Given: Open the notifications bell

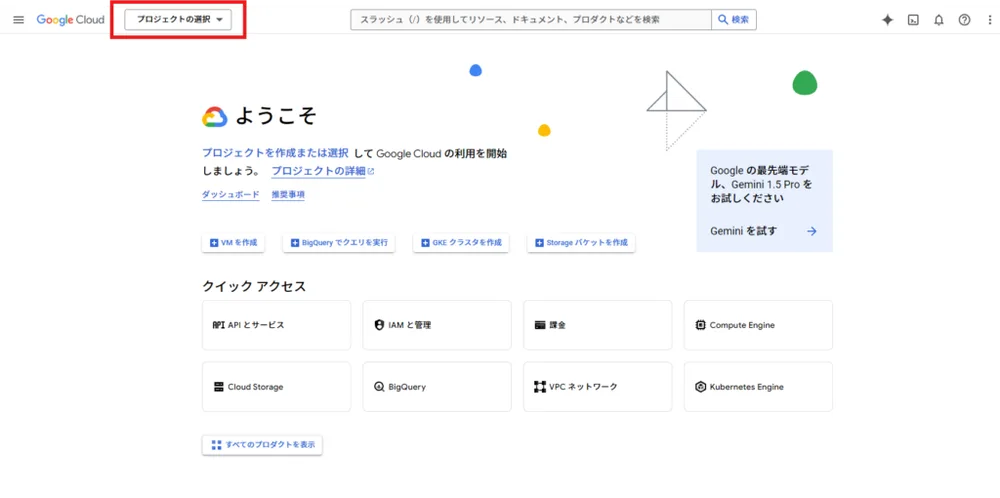Looking at the screenshot, I should pyautogui.click(x=939, y=20).
